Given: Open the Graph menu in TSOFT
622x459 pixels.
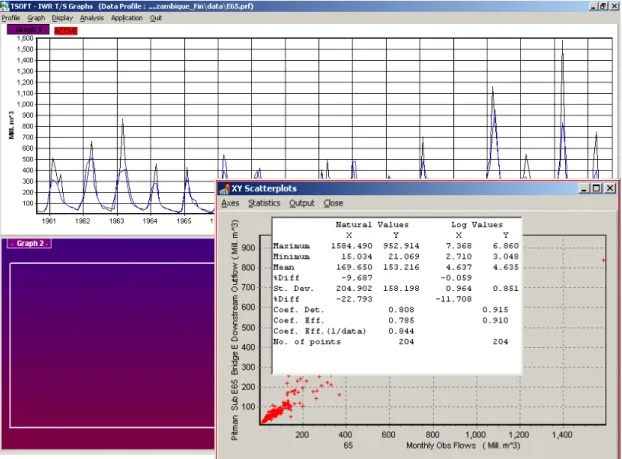Looking at the screenshot, I should click(x=36, y=18).
